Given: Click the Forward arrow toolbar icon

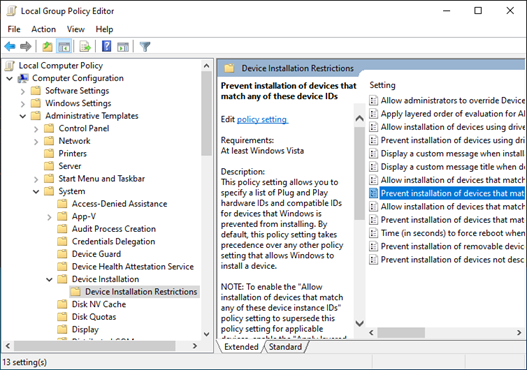Looking at the screenshot, I should [x=26, y=46].
